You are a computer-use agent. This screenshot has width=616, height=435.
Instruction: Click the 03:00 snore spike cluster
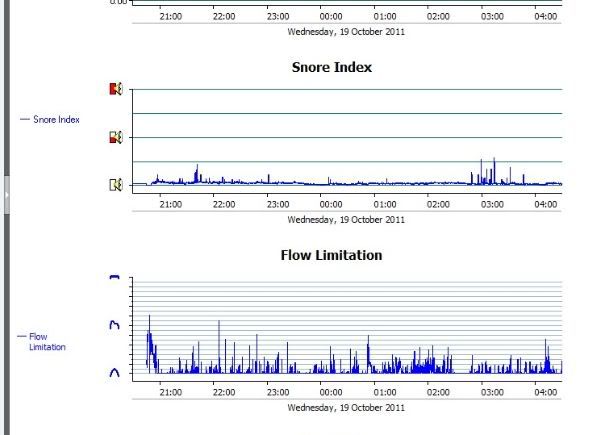488,170
